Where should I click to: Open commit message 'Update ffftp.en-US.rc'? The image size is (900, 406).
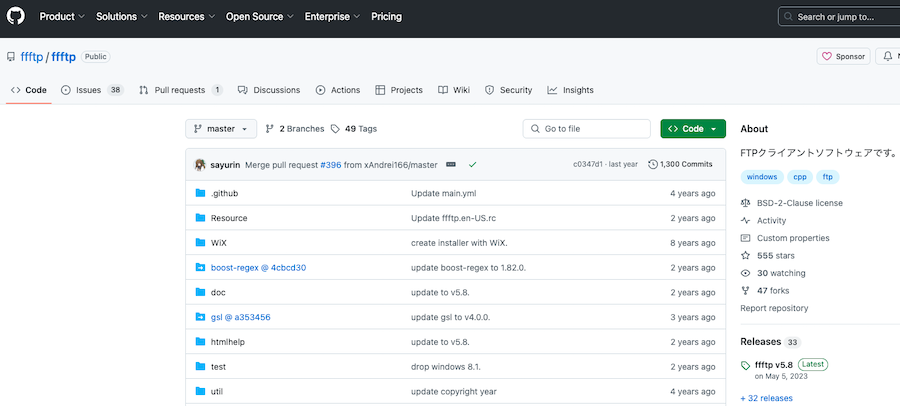[x=455, y=218]
